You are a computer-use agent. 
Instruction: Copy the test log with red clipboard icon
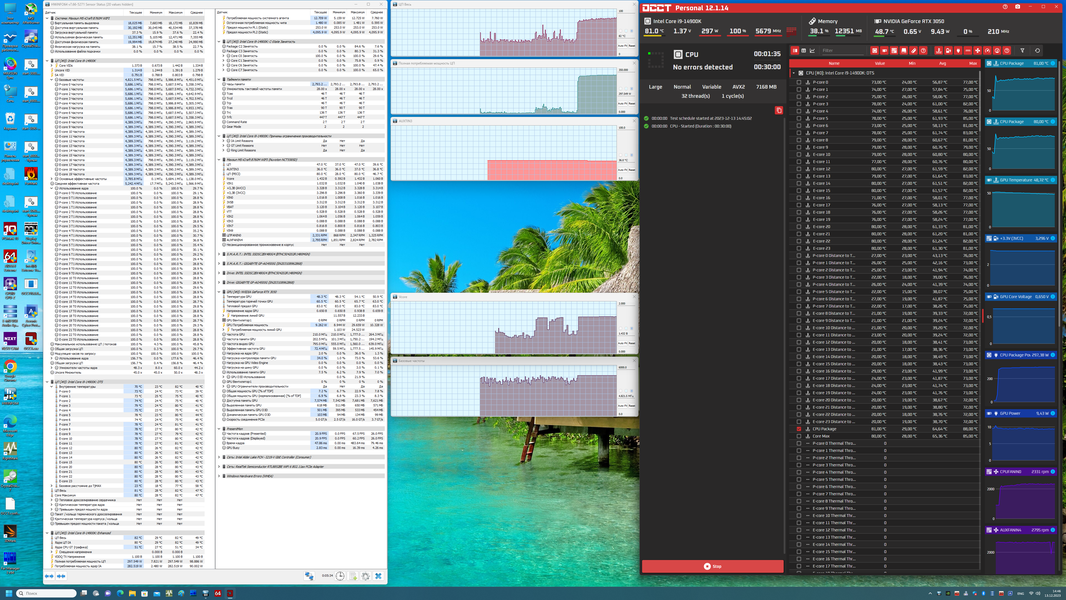point(779,110)
